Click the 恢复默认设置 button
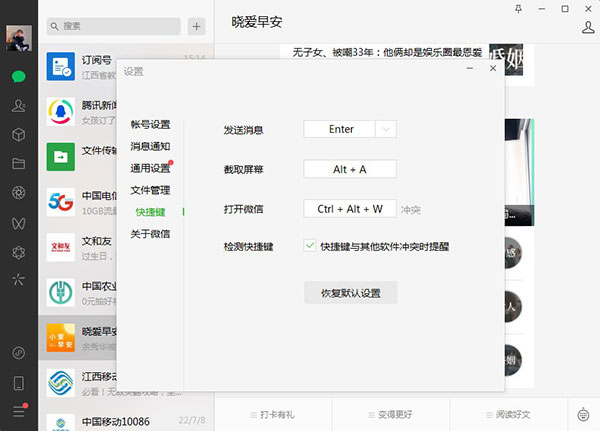Screen dimensions: 600x431 (x=350, y=293)
